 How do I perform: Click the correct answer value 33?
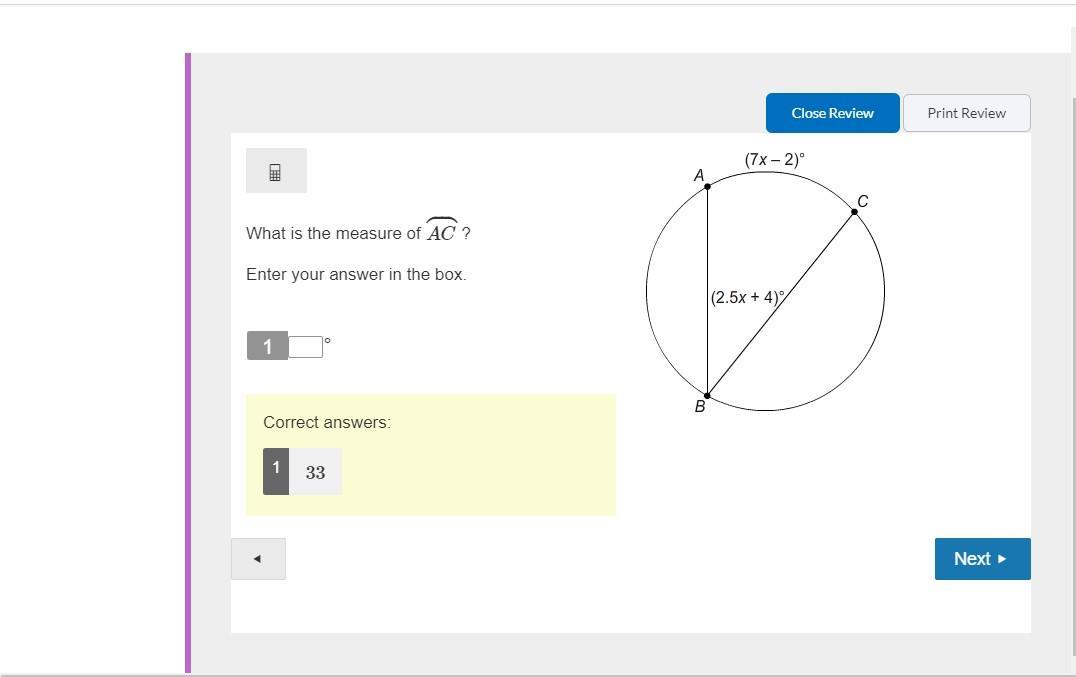316,472
